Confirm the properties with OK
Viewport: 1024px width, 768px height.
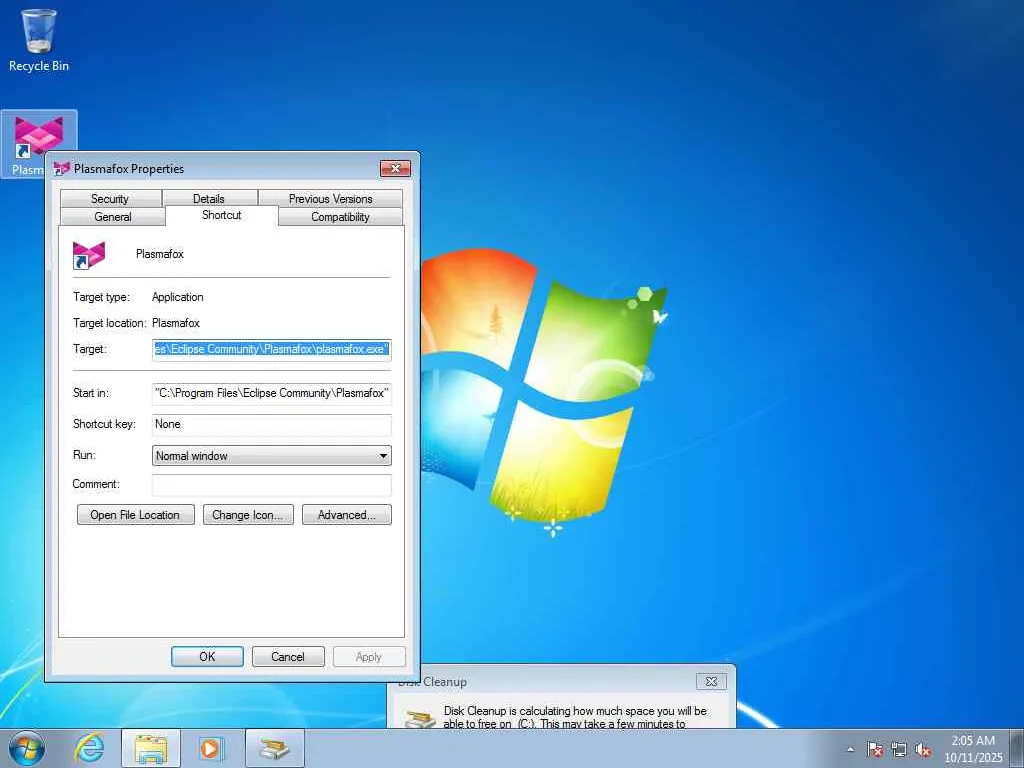pyautogui.click(x=207, y=656)
